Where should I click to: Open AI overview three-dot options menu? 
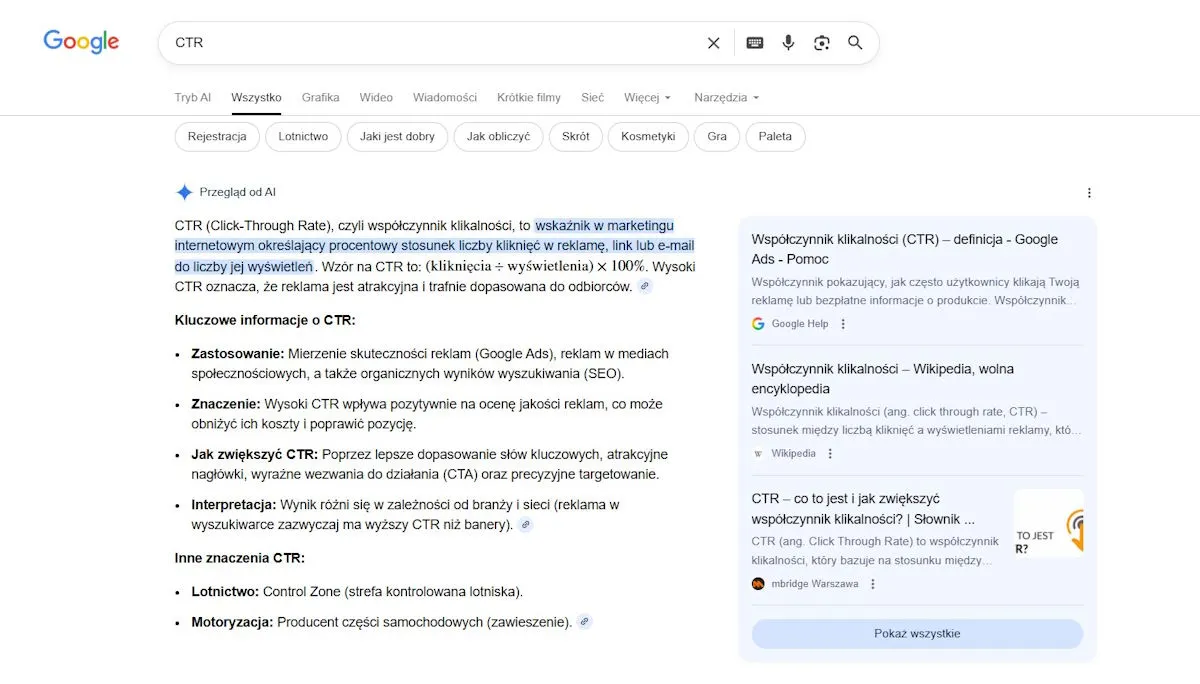tap(1089, 193)
